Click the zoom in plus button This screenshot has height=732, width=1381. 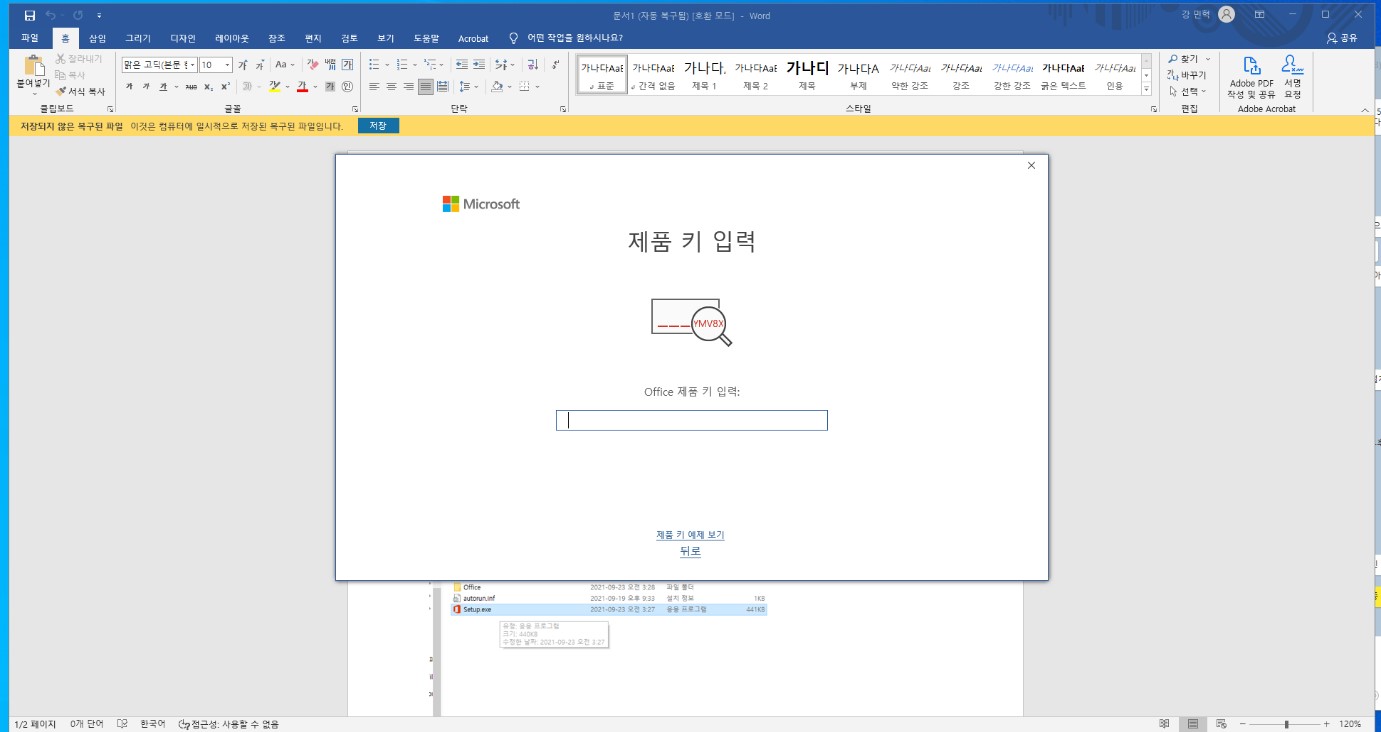(x=1327, y=723)
